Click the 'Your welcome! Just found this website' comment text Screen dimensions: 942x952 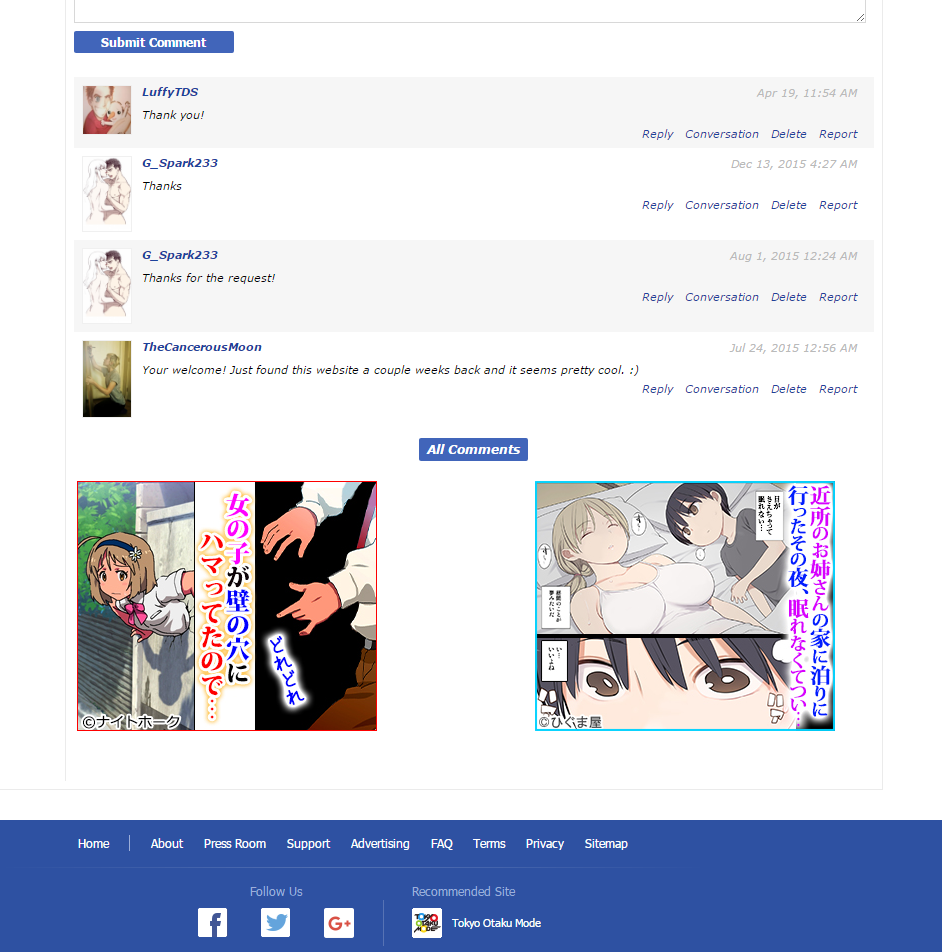coord(390,370)
